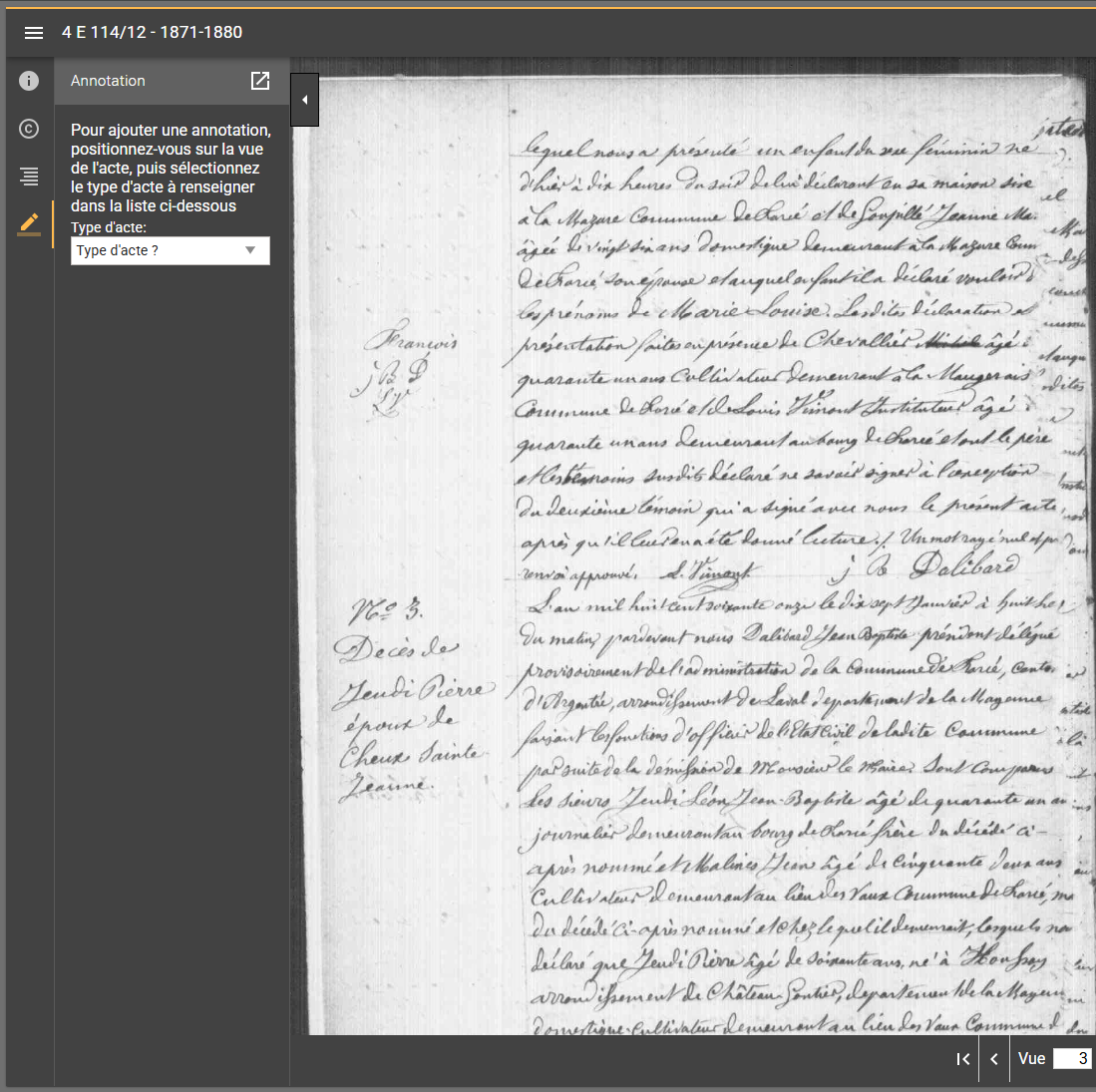The height and width of the screenshot is (1092, 1096).
Task: Open the copyright license panel
Action: coord(29,129)
